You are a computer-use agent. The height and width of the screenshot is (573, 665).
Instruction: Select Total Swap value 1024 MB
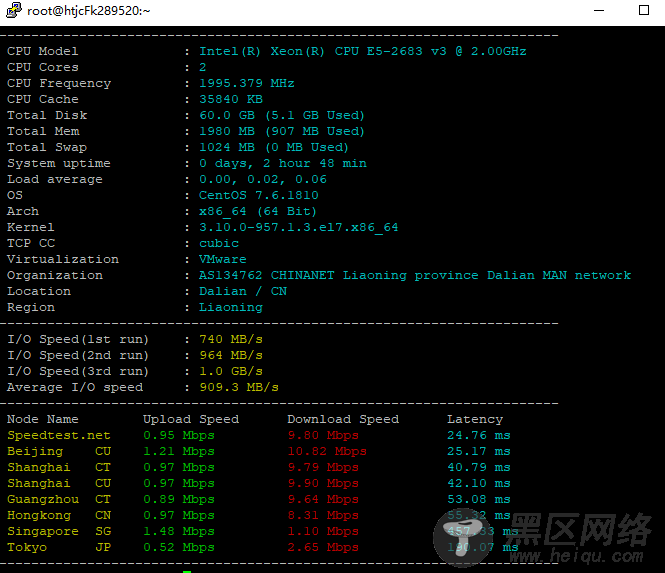(x=227, y=147)
